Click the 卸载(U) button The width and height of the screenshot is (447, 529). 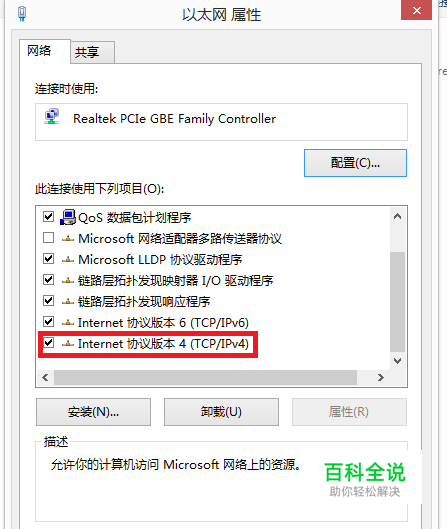tap(221, 412)
